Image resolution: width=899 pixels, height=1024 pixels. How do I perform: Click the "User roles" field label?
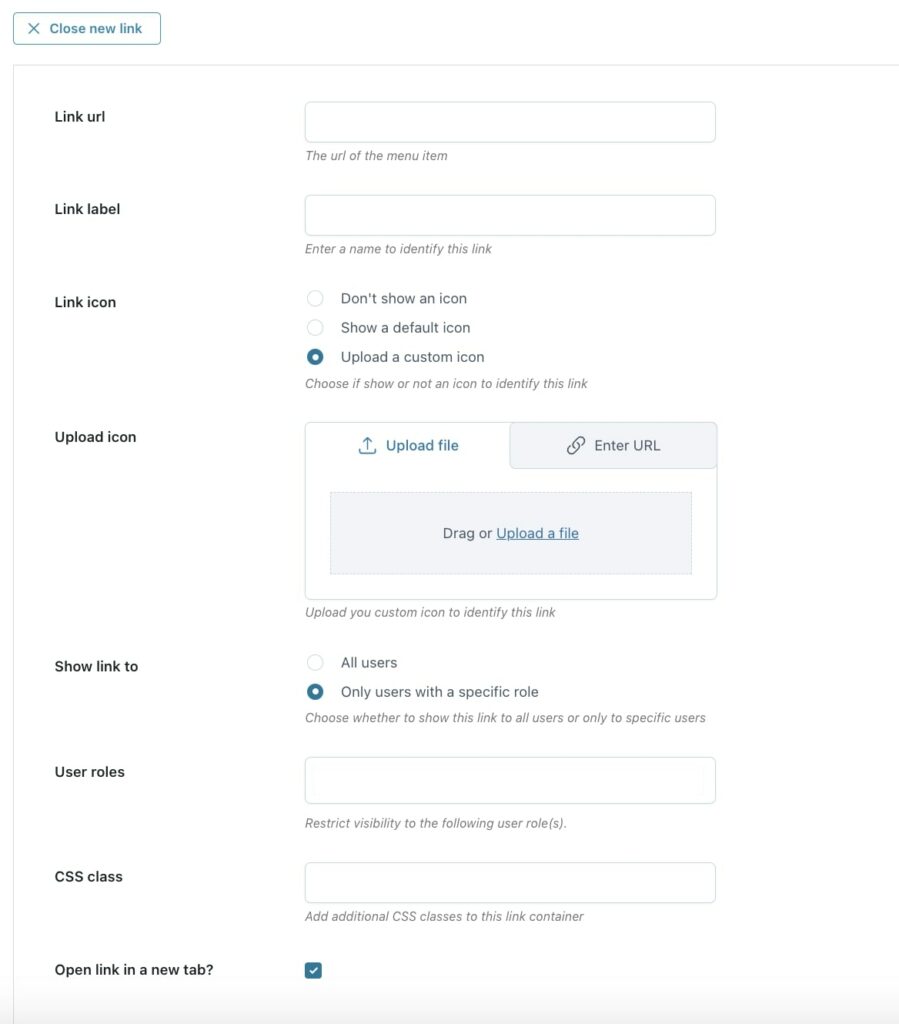coord(89,772)
